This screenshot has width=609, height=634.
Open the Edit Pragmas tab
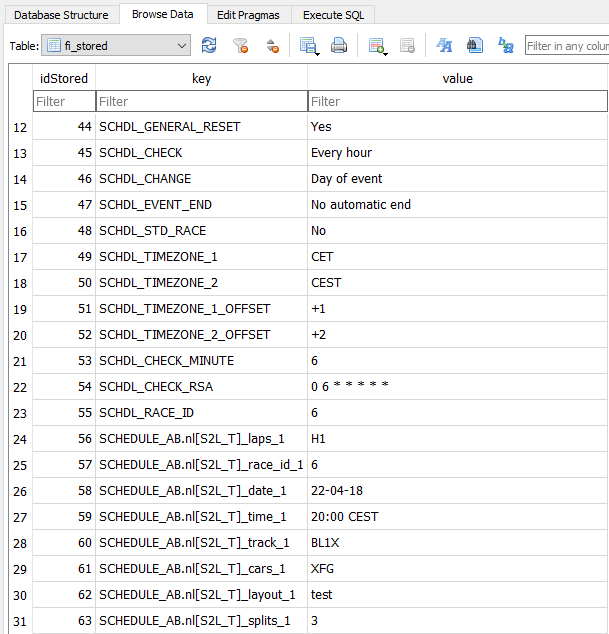coord(248,15)
